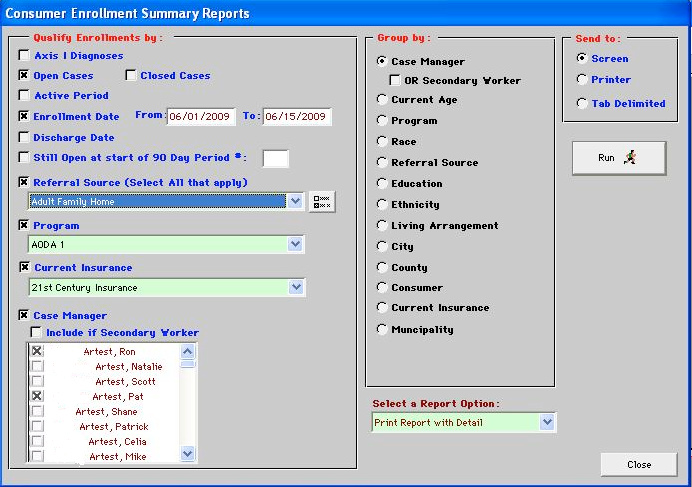
Task: Check Still Open at start of 90 Day Period
Action: (24, 157)
